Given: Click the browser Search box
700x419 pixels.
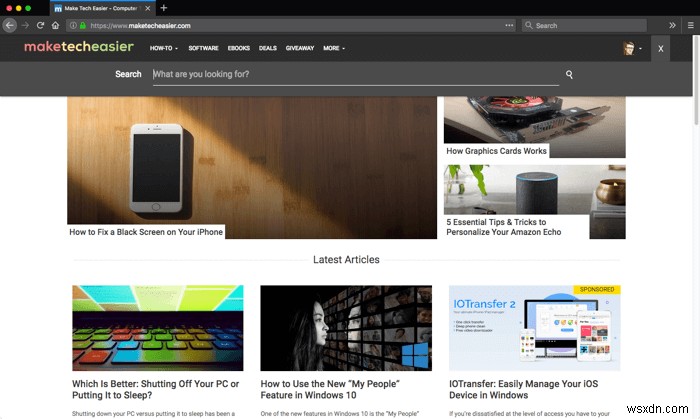Looking at the screenshot, I should 584,25.
